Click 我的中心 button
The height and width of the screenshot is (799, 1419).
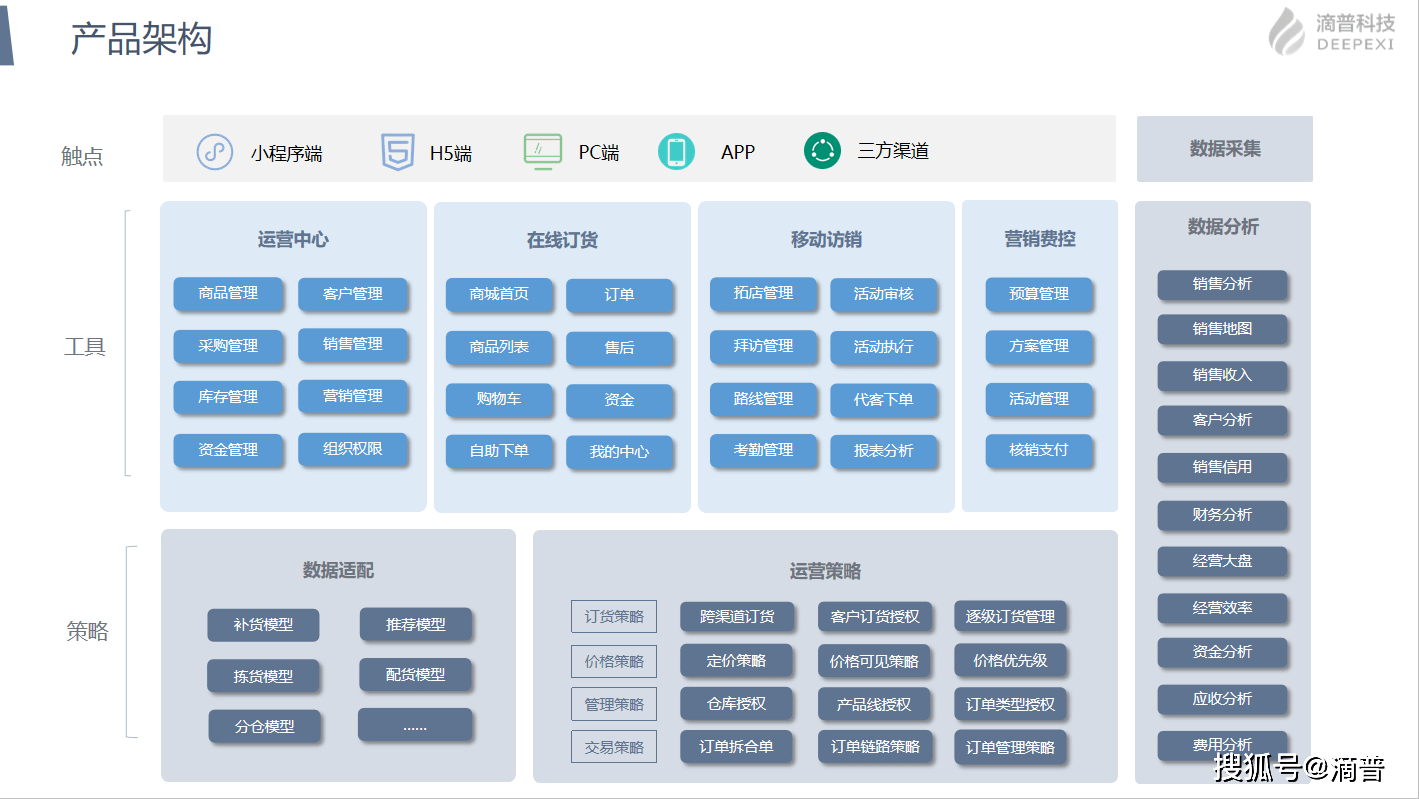coord(619,452)
